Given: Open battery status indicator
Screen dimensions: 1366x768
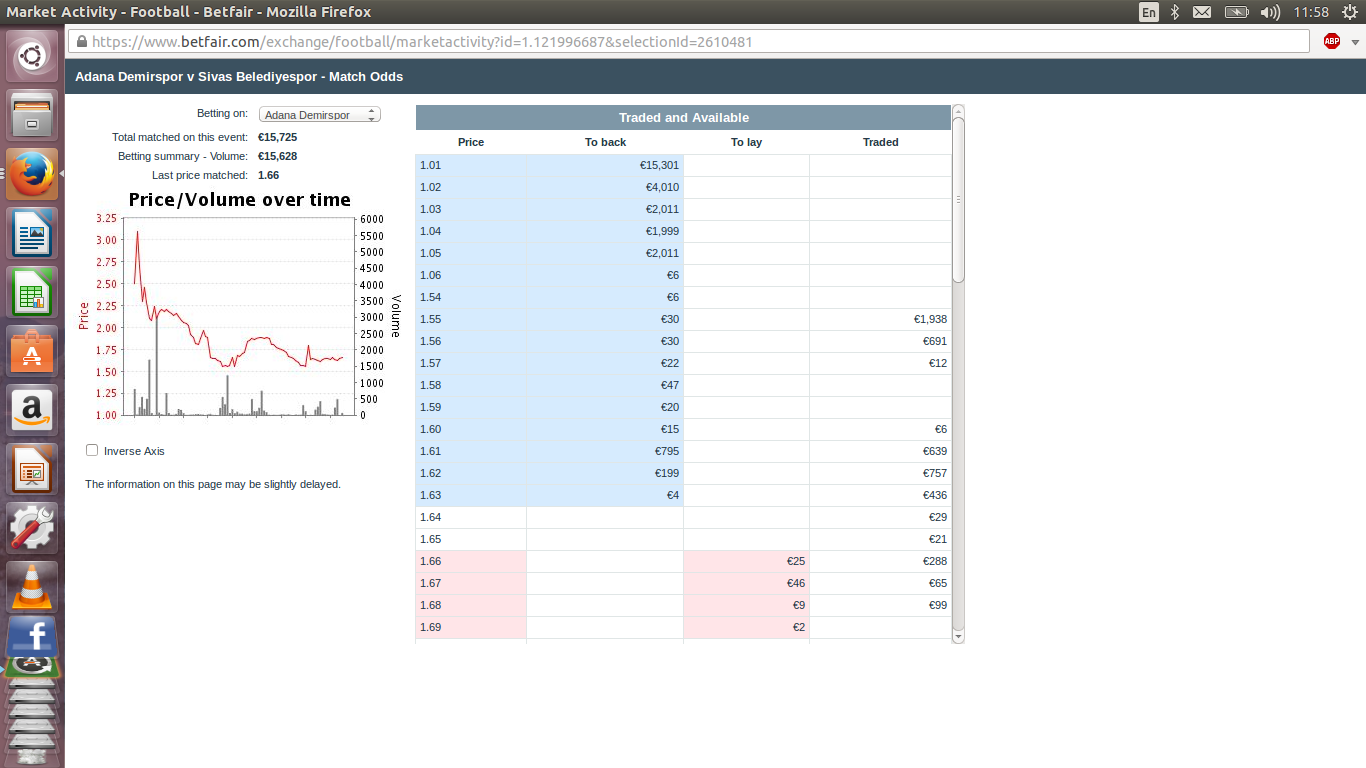Looking at the screenshot, I should [x=1237, y=12].
